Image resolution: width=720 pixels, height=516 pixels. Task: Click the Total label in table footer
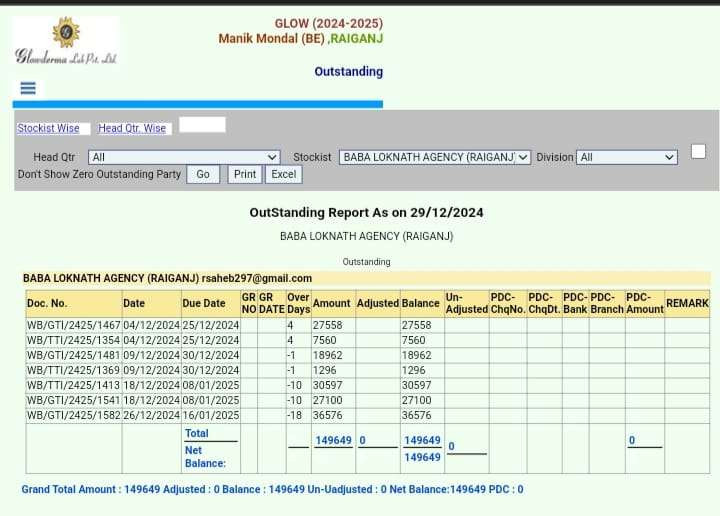197,433
